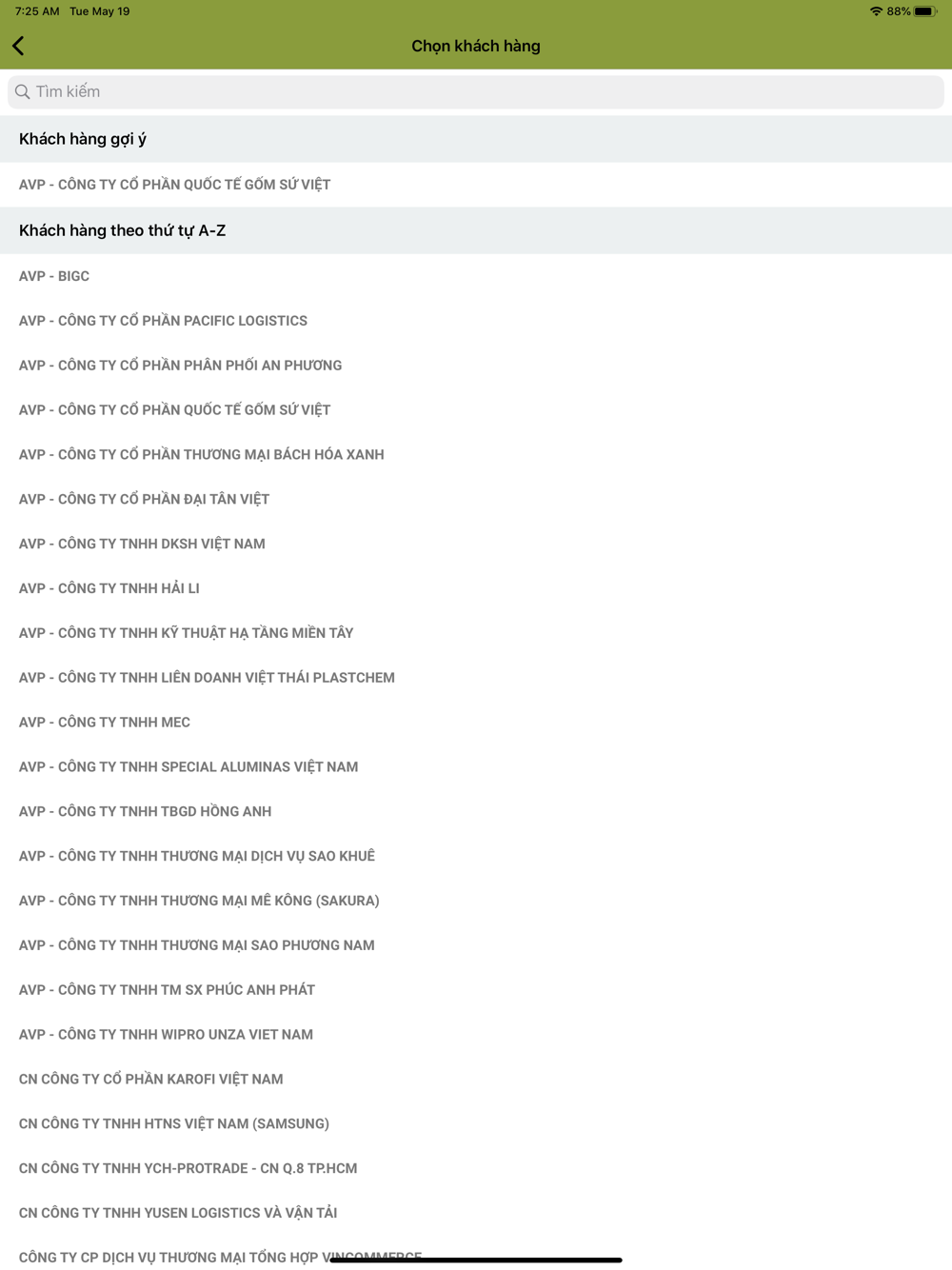Select AVP - TM SX PHÚC ANH PHÁT
This screenshot has height=1270, width=952.
pyautogui.click(x=476, y=990)
